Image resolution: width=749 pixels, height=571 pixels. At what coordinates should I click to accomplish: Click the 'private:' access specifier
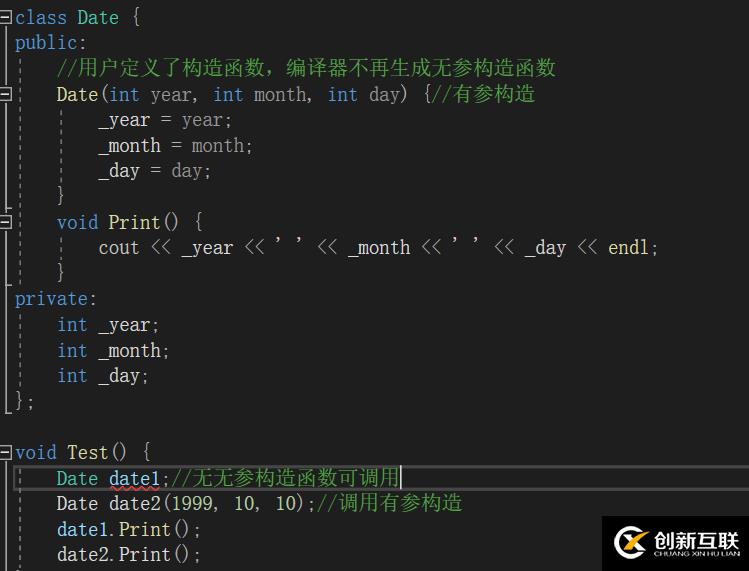point(55,299)
